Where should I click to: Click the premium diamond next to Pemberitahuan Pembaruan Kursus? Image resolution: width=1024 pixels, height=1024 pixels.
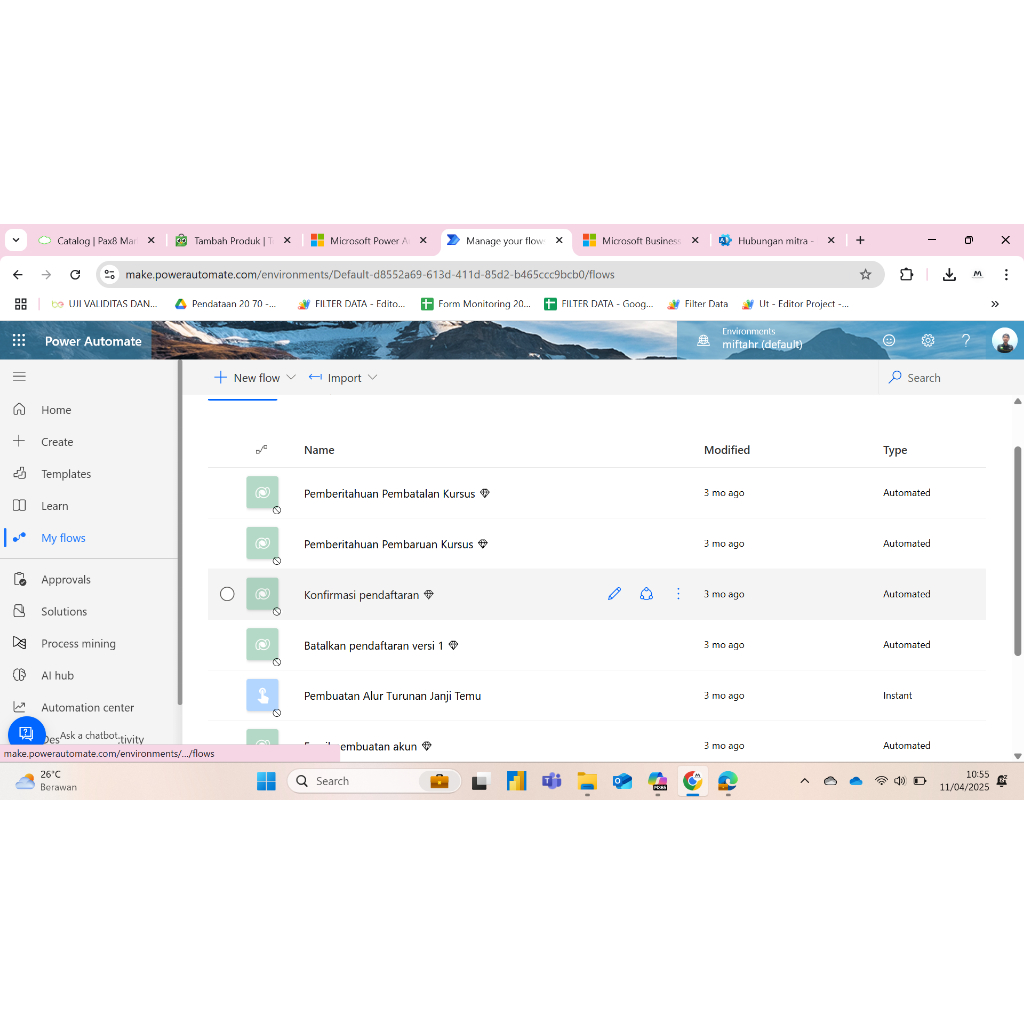(483, 544)
